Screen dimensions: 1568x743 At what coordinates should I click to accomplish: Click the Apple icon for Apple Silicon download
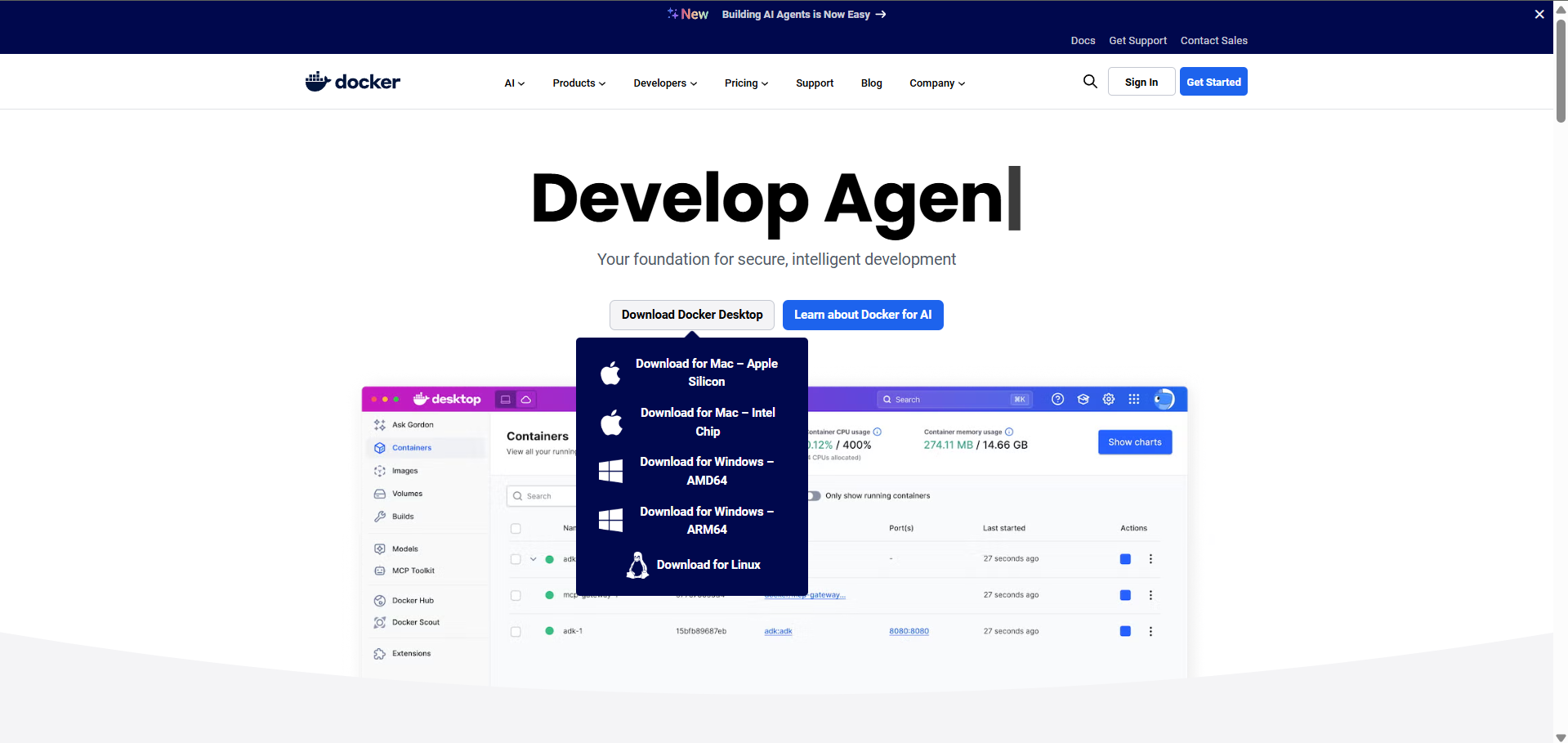(610, 374)
